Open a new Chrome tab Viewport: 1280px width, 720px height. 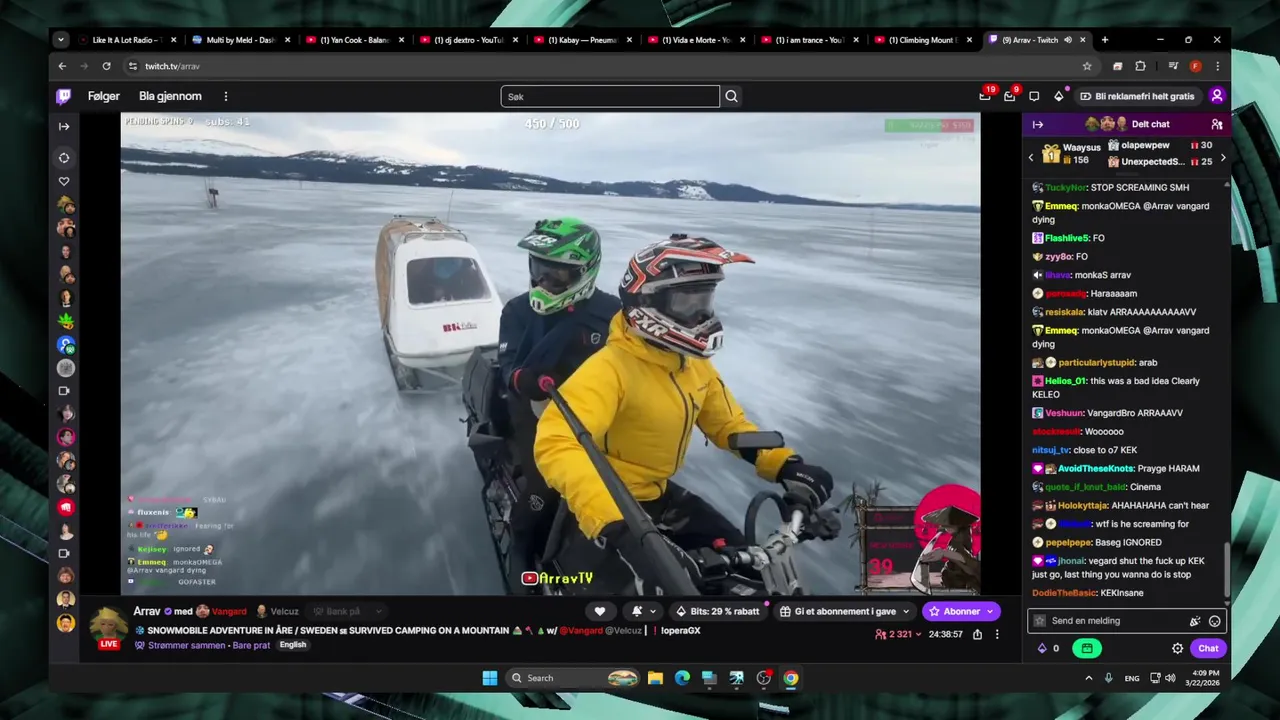click(1105, 40)
